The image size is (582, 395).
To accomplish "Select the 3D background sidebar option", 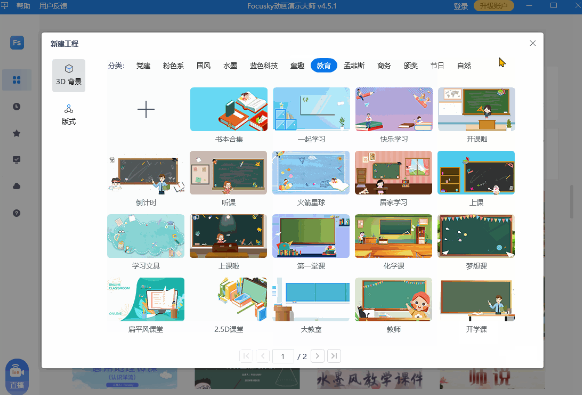I will [x=68, y=75].
